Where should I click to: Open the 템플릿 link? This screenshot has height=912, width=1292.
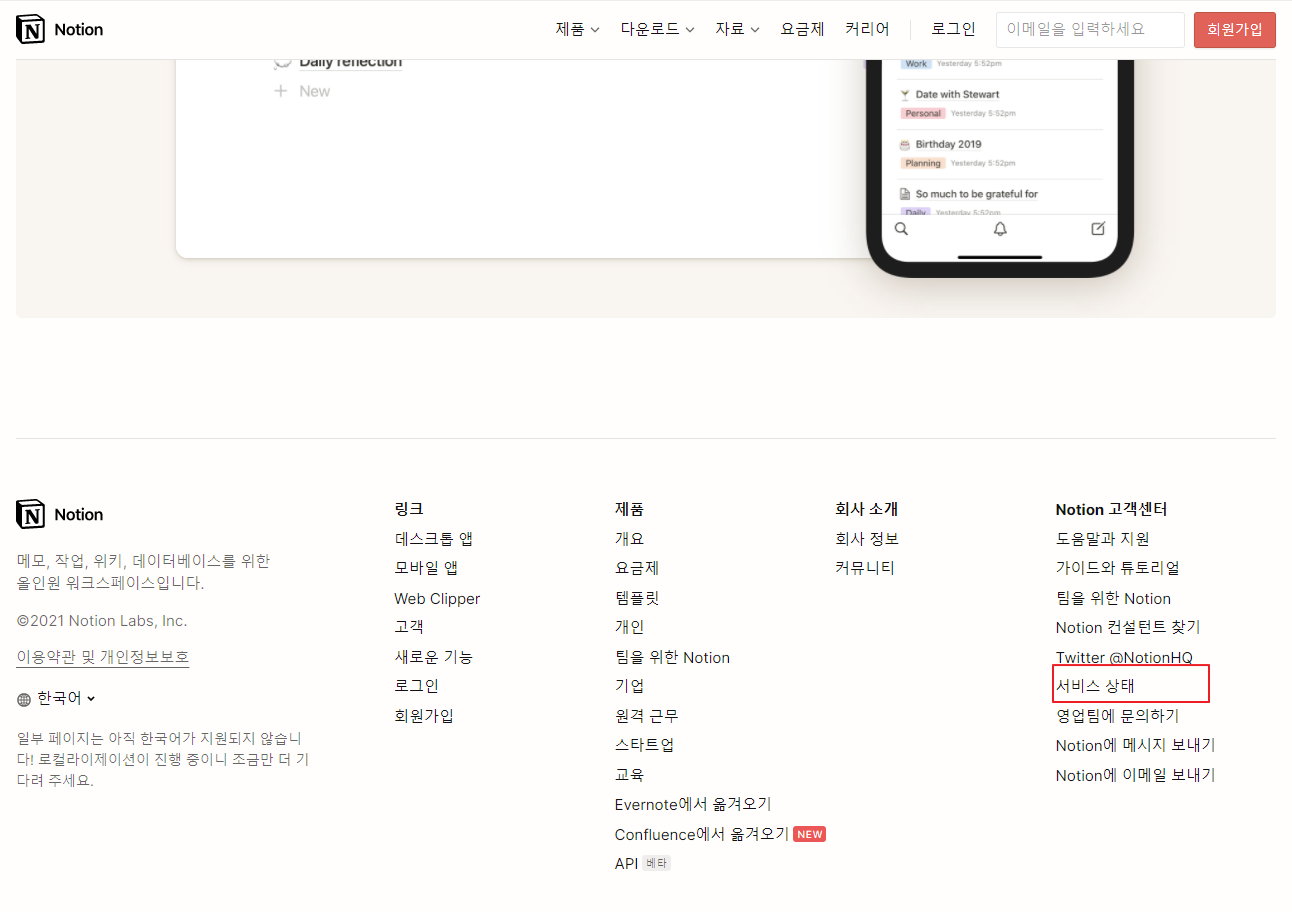point(637,598)
